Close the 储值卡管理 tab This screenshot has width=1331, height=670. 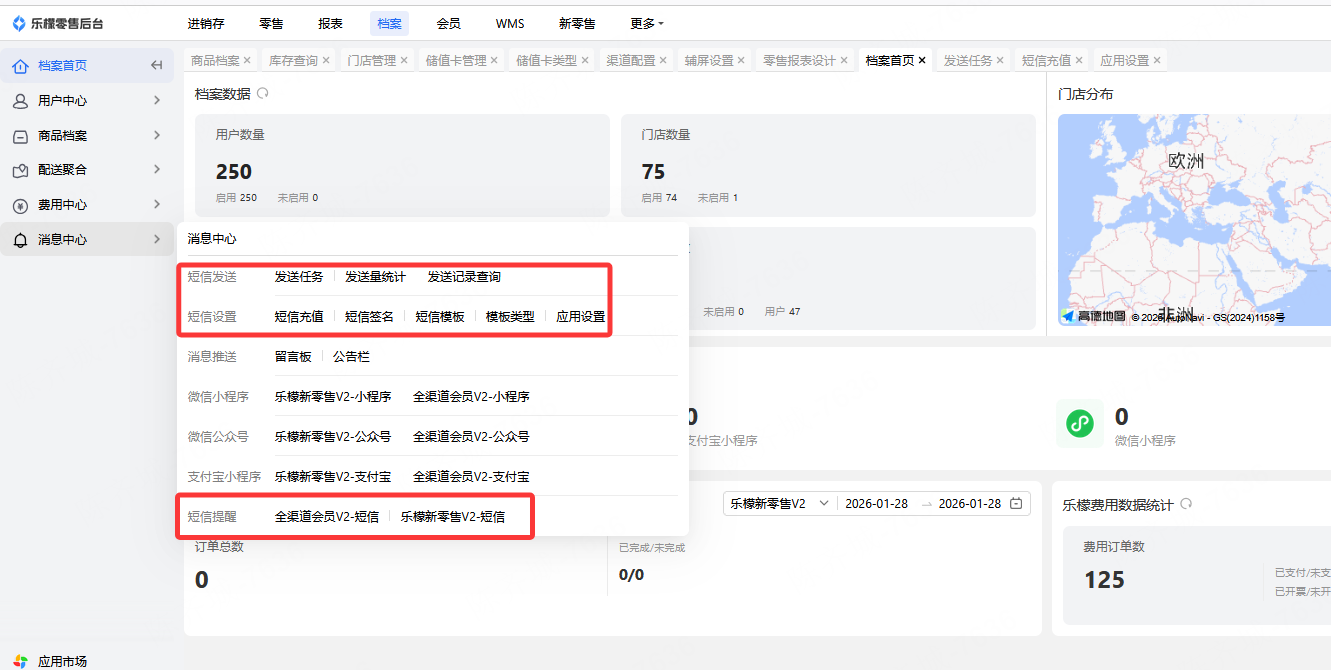(494, 60)
